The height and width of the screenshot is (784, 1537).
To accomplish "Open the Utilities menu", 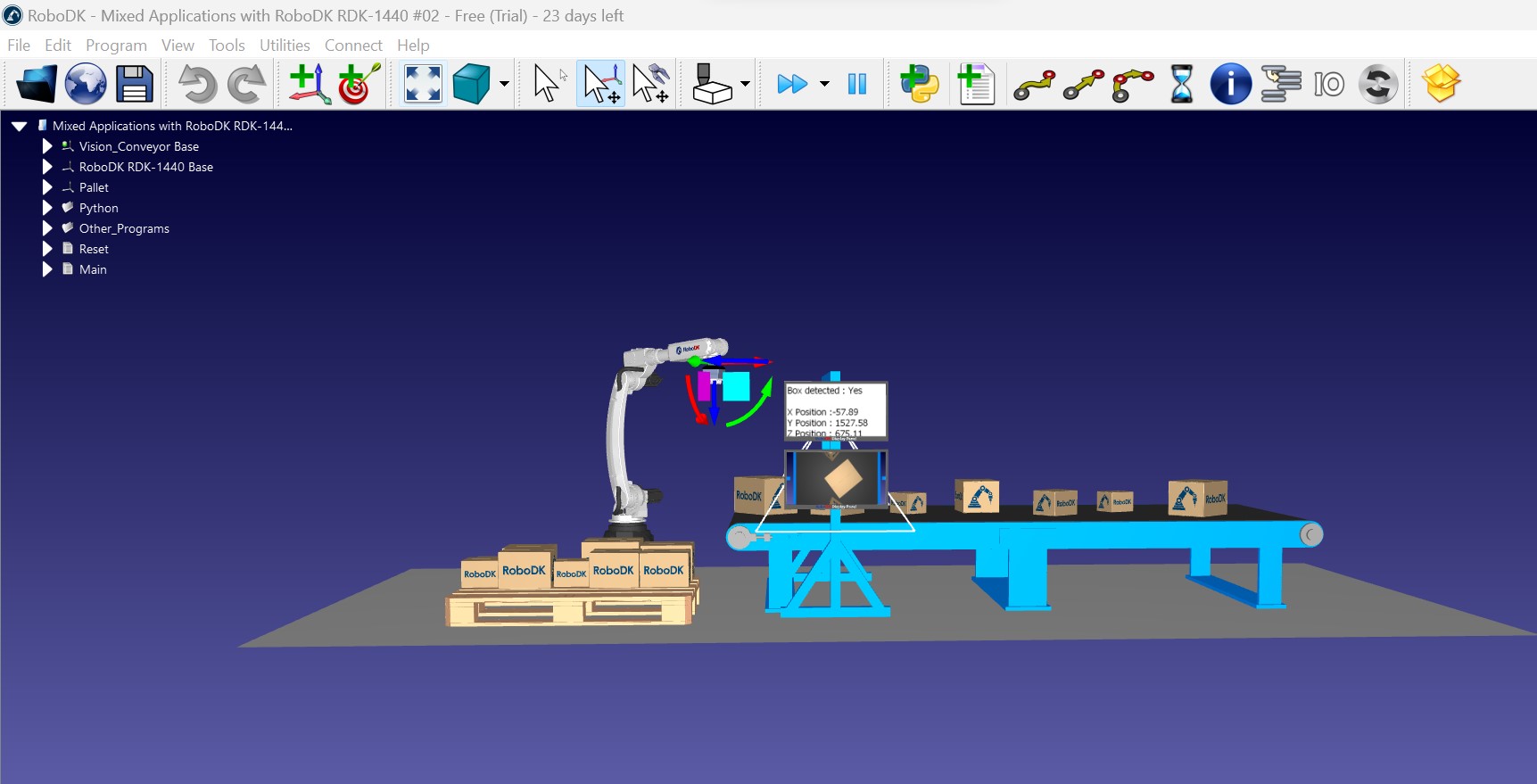I will [285, 45].
